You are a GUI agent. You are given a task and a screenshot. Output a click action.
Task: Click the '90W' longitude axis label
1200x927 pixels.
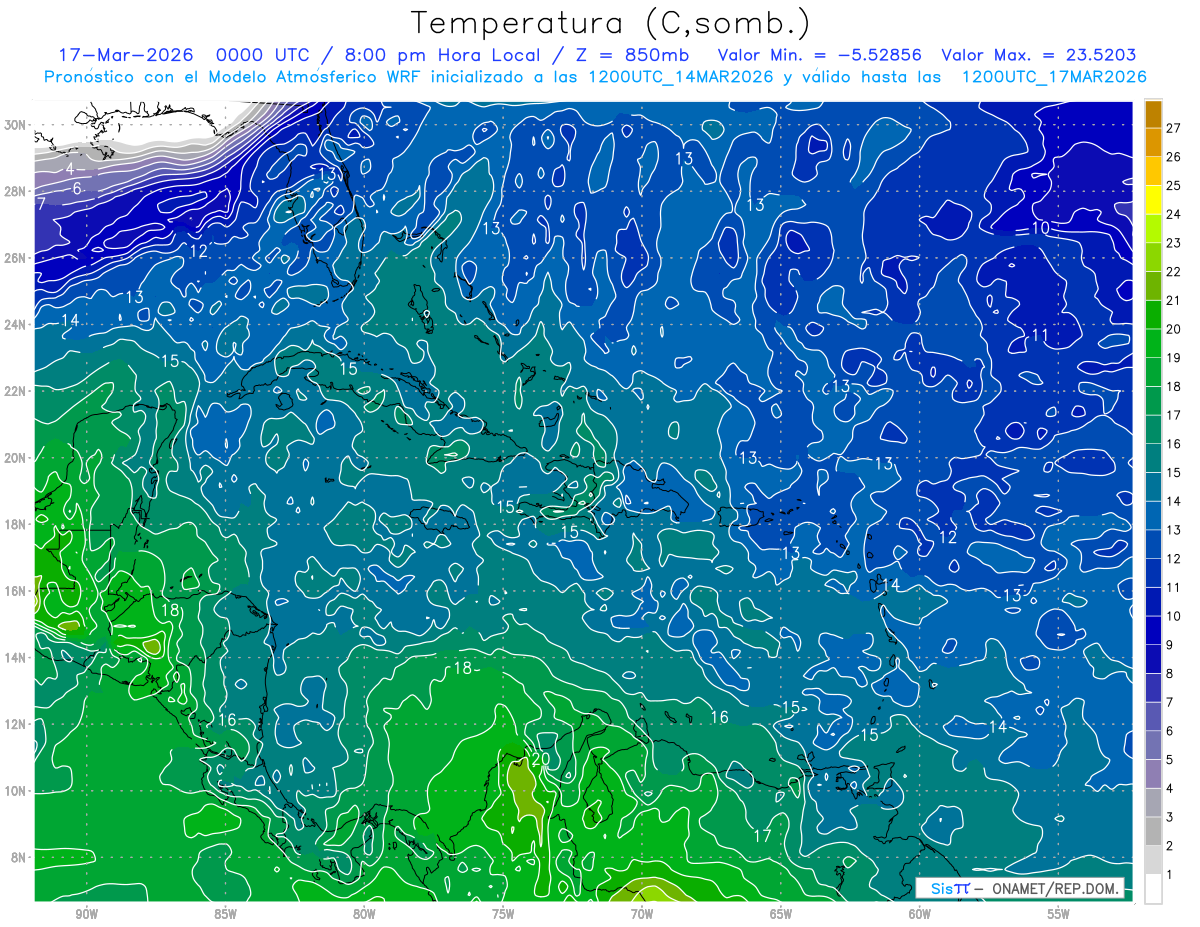[86, 913]
